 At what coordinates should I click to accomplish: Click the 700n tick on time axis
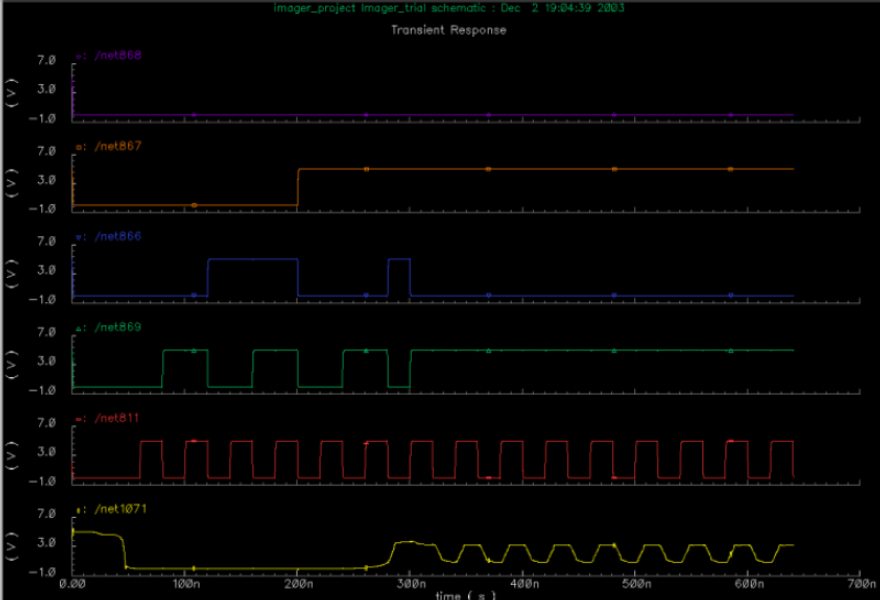(x=861, y=582)
